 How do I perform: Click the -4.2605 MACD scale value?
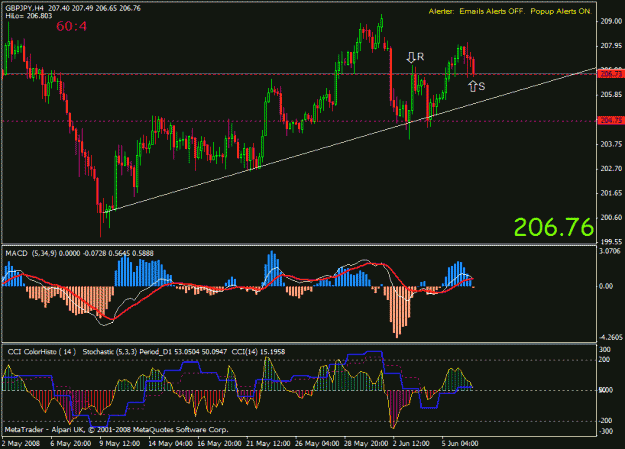pos(610,337)
